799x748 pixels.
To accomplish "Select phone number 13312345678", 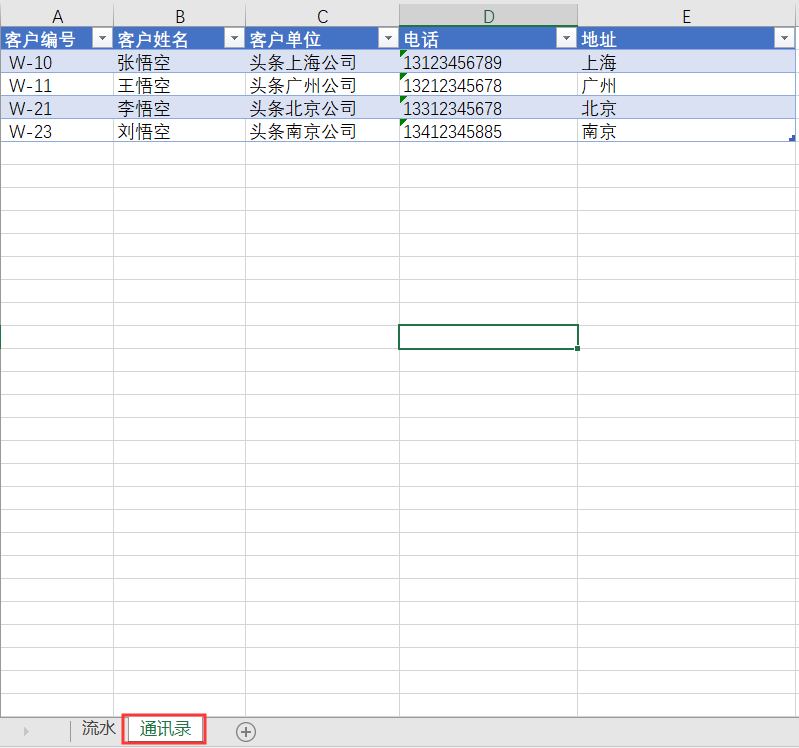I will 488,108.
